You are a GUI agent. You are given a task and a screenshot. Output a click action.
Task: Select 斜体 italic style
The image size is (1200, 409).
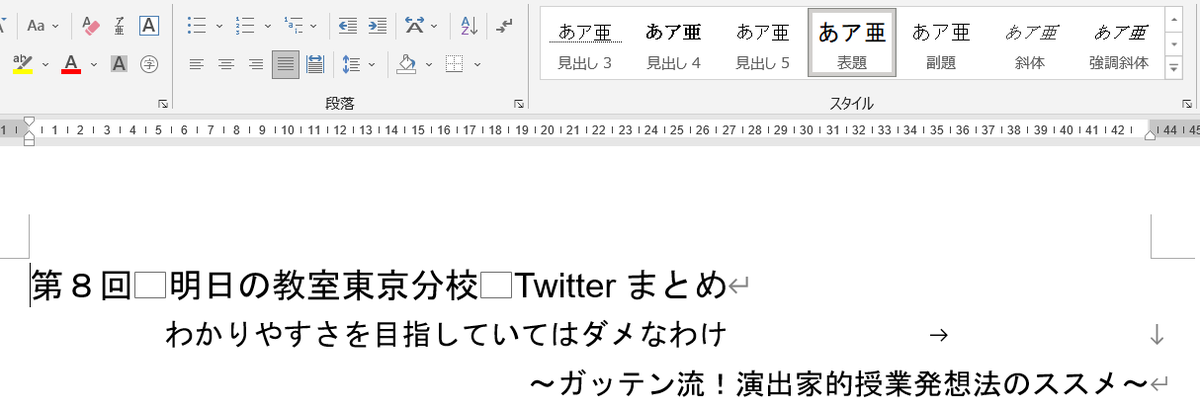point(1030,45)
